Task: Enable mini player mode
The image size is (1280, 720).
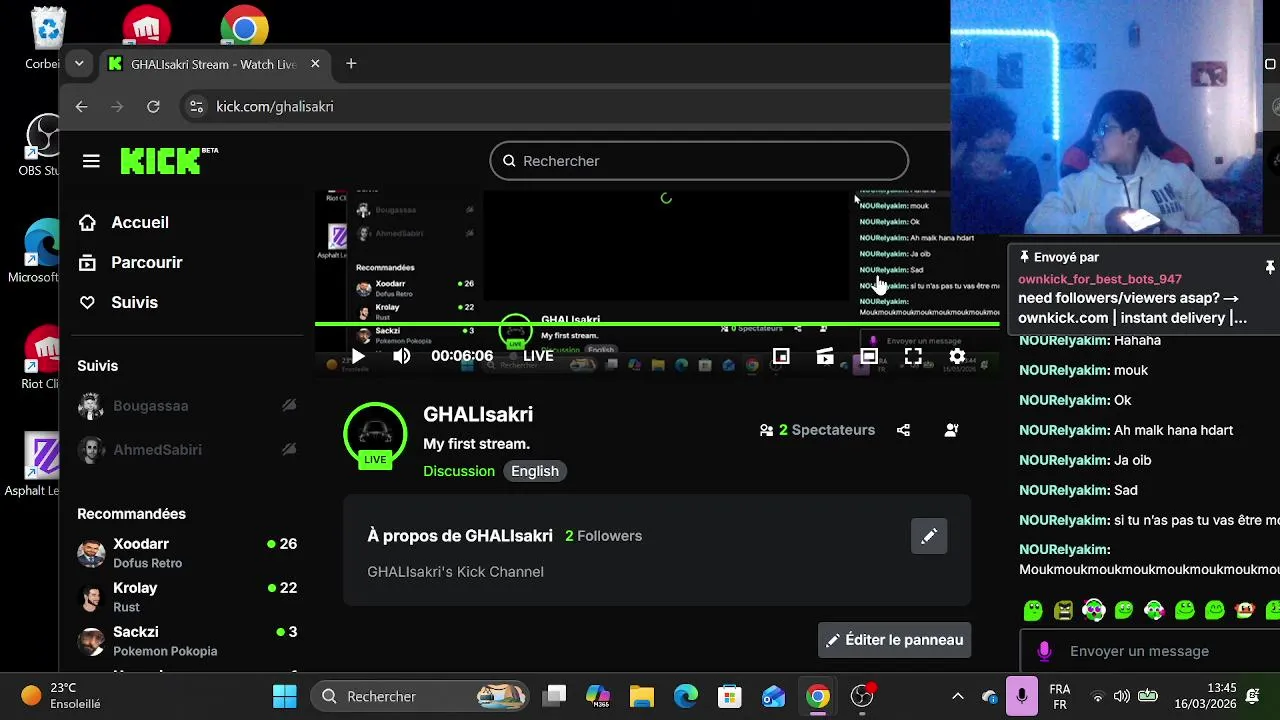Action: (x=781, y=356)
